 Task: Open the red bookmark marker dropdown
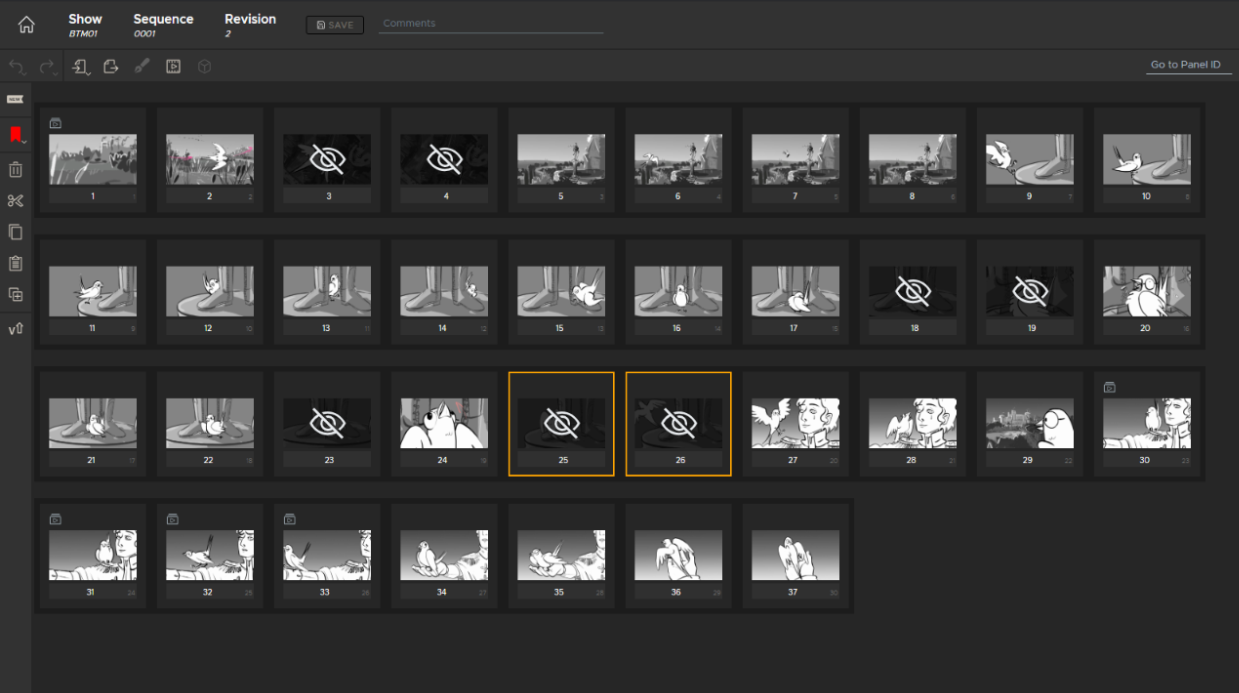point(17,135)
